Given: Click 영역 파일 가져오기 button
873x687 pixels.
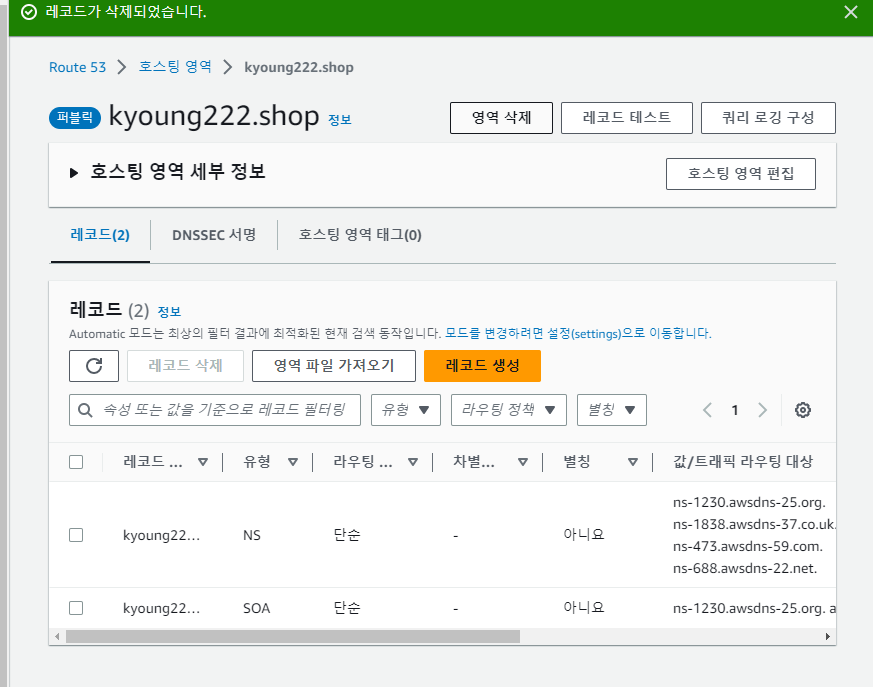Looking at the screenshot, I should pos(334,366).
